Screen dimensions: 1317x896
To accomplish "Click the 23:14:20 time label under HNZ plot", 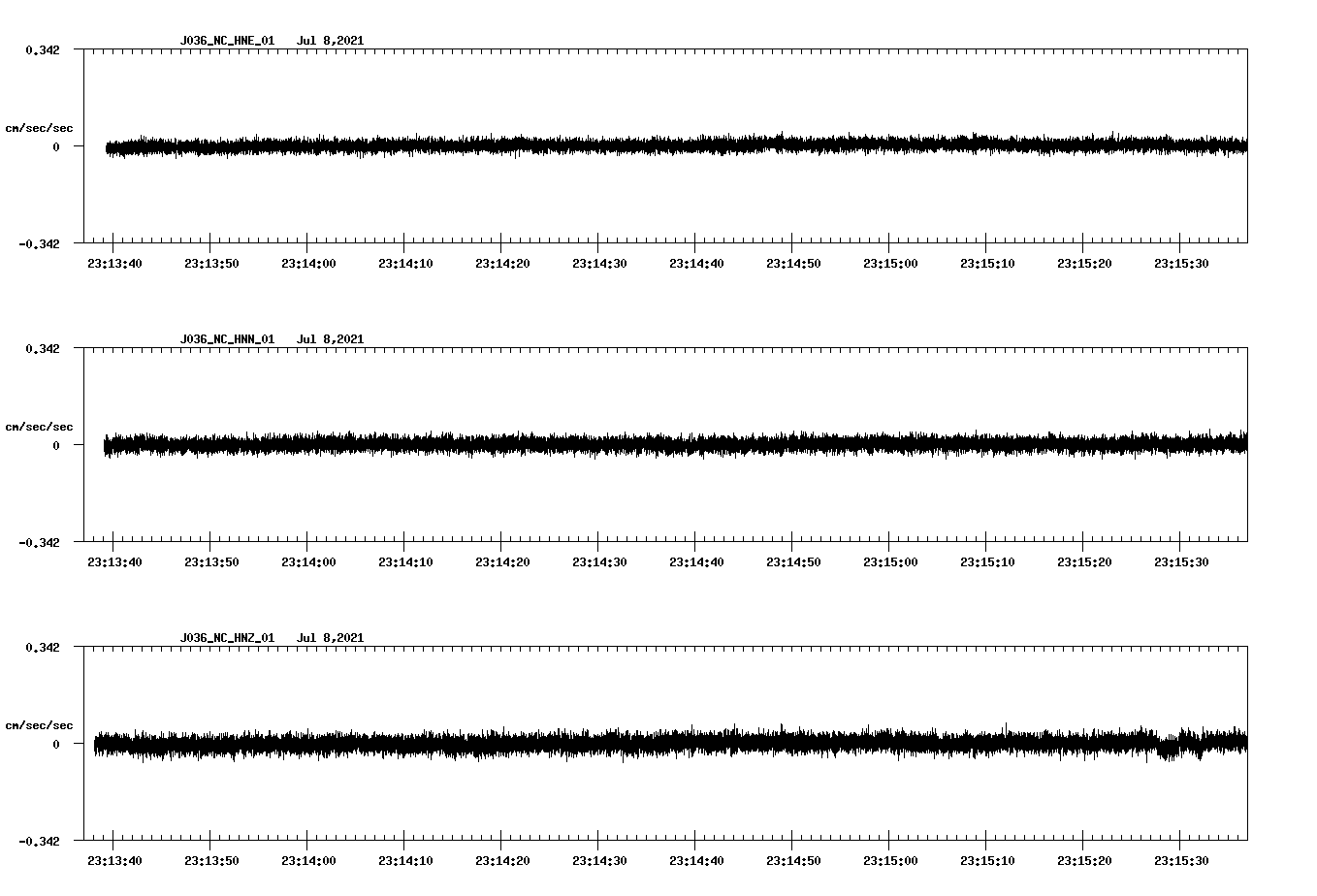I will click(x=502, y=861).
